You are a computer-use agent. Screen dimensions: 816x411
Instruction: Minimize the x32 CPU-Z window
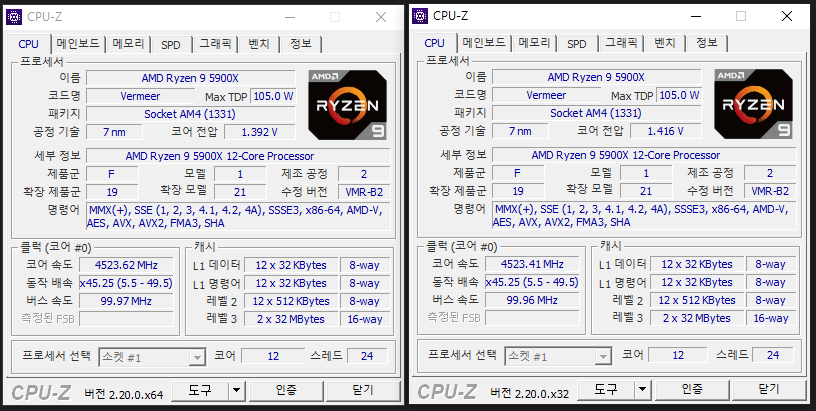pyautogui.click(x=694, y=16)
